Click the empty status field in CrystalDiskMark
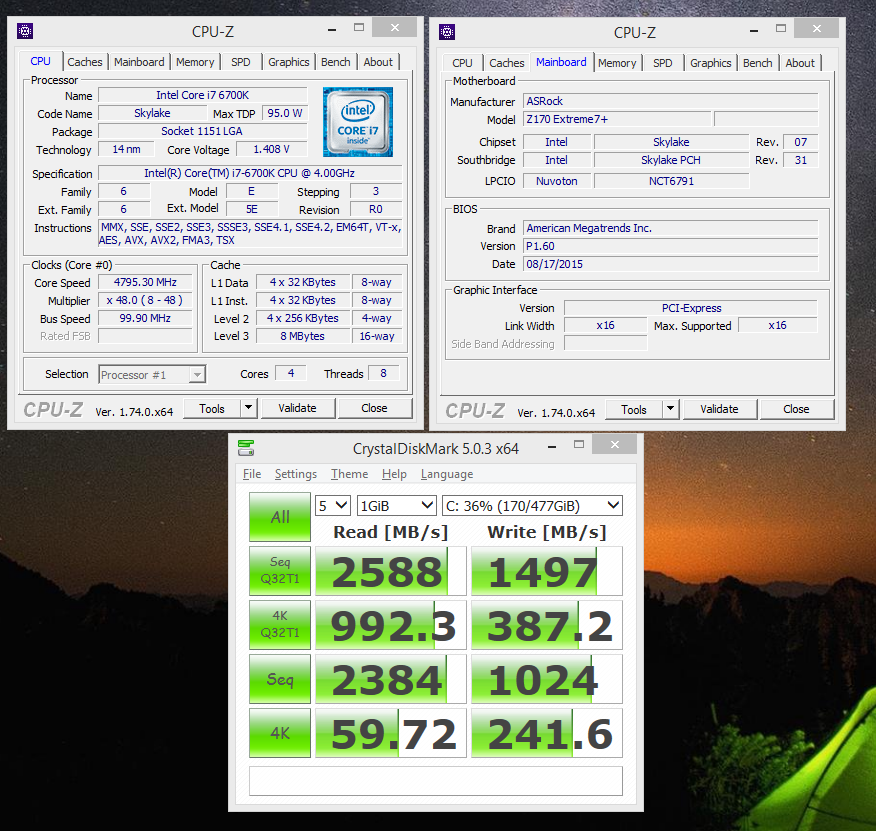 (x=436, y=781)
